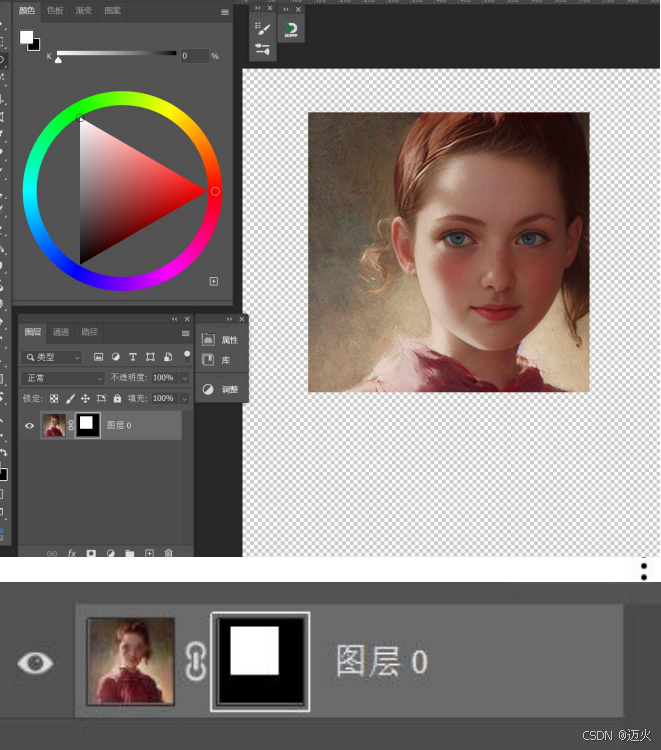The height and width of the screenshot is (750, 661).
Task: Filter layers by type (T) layers
Action: point(133,357)
